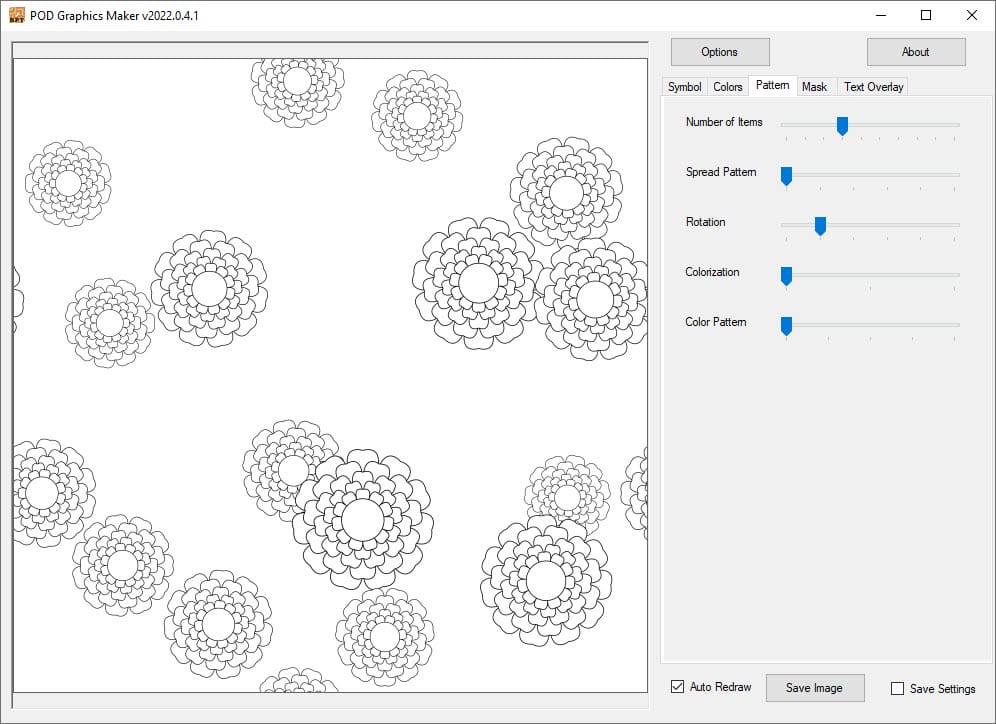Image resolution: width=996 pixels, height=724 pixels.
Task: Maximize the application window
Action: tap(926, 15)
